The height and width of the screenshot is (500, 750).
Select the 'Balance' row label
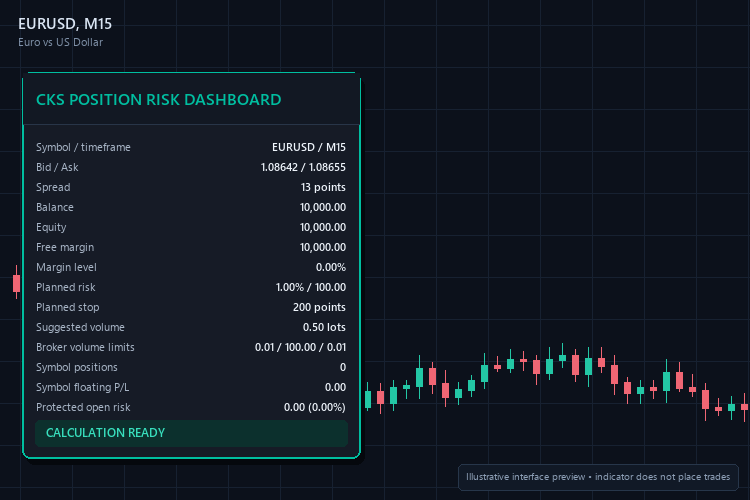55,207
